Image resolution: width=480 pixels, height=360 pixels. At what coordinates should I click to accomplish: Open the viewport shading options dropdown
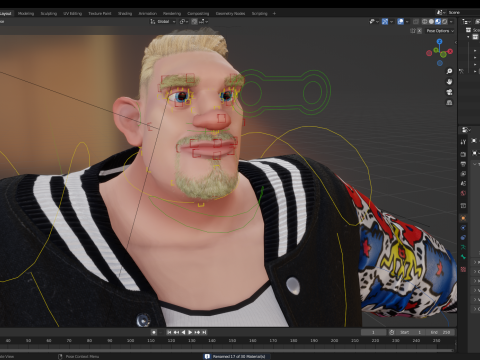pyautogui.click(x=451, y=21)
